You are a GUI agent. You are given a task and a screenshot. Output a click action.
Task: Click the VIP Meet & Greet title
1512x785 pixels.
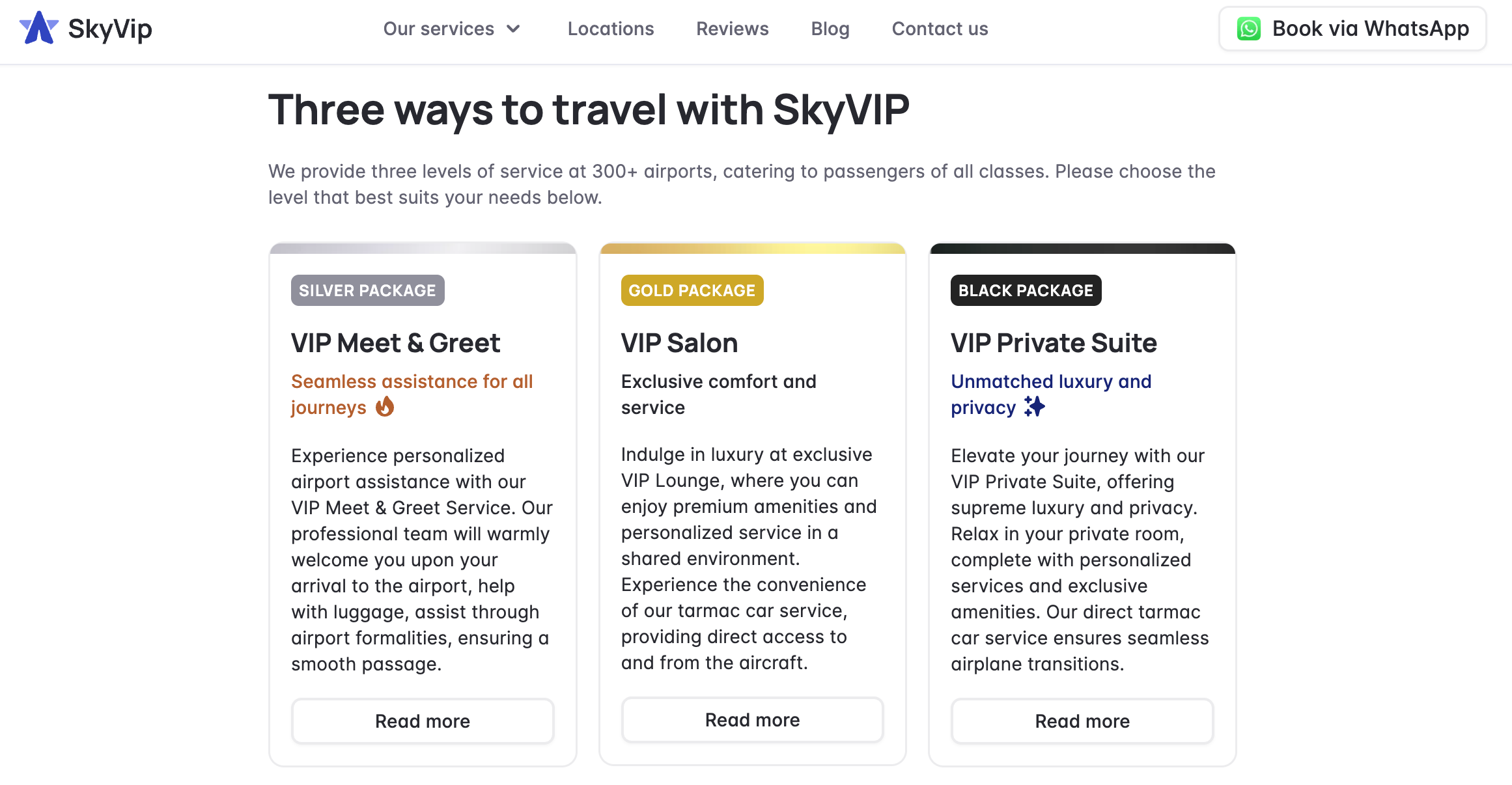pos(395,343)
